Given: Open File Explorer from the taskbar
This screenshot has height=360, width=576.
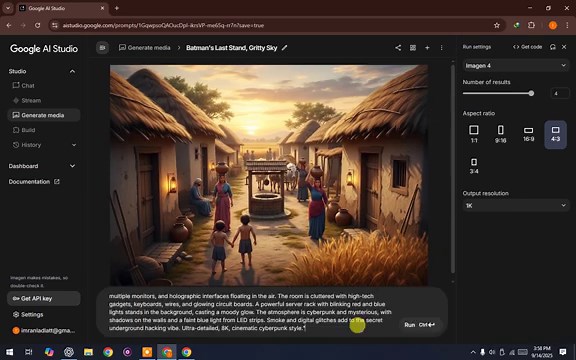Looking at the screenshot, I should [88, 352].
